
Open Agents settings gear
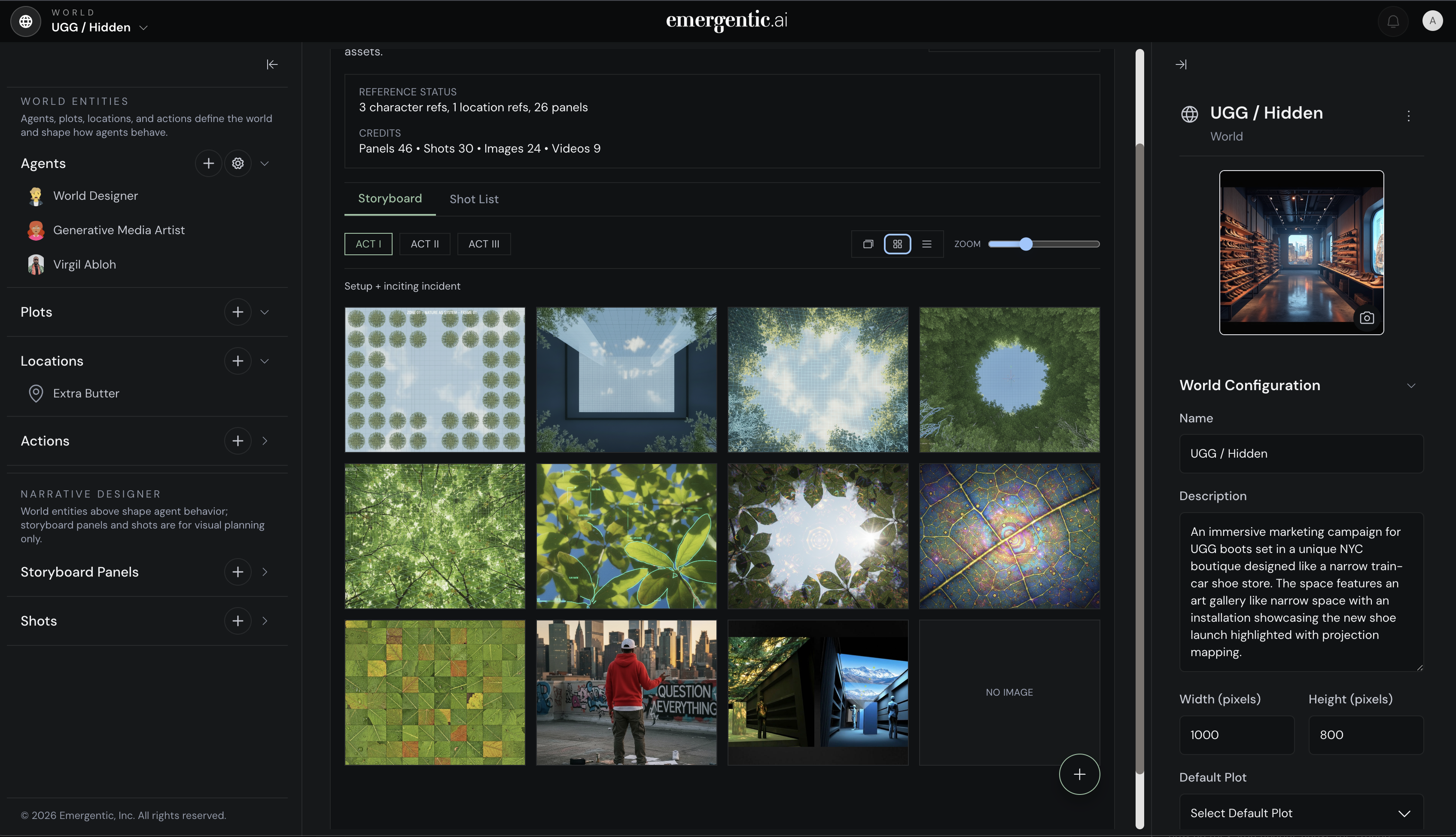238,163
